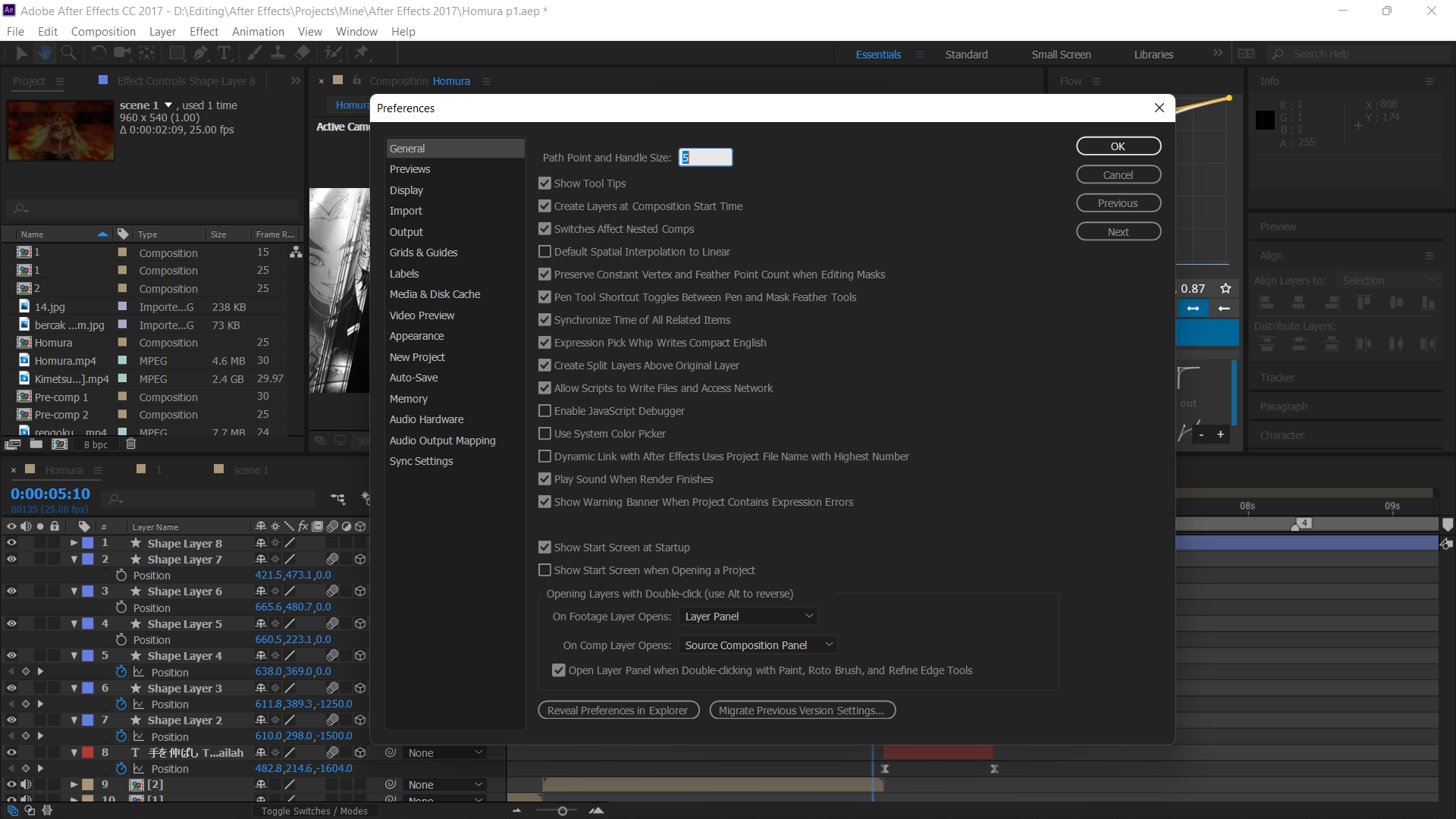This screenshot has width=1456, height=819.
Task: Select the Rectangle shape tool
Action: pyautogui.click(x=176, y=53)
